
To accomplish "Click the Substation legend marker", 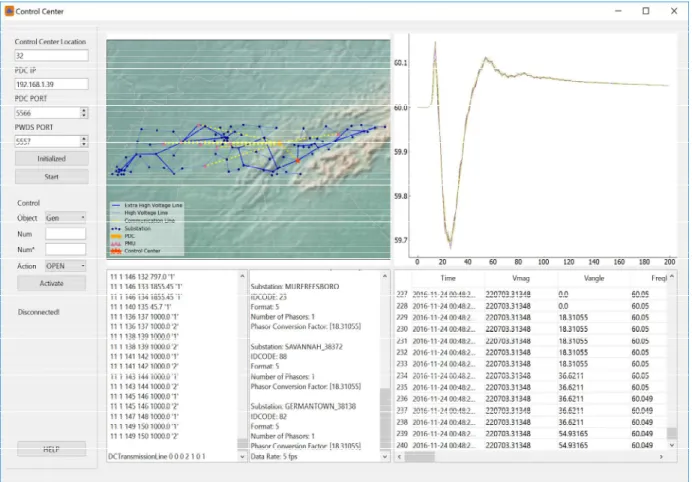I will tap(116, 229).
